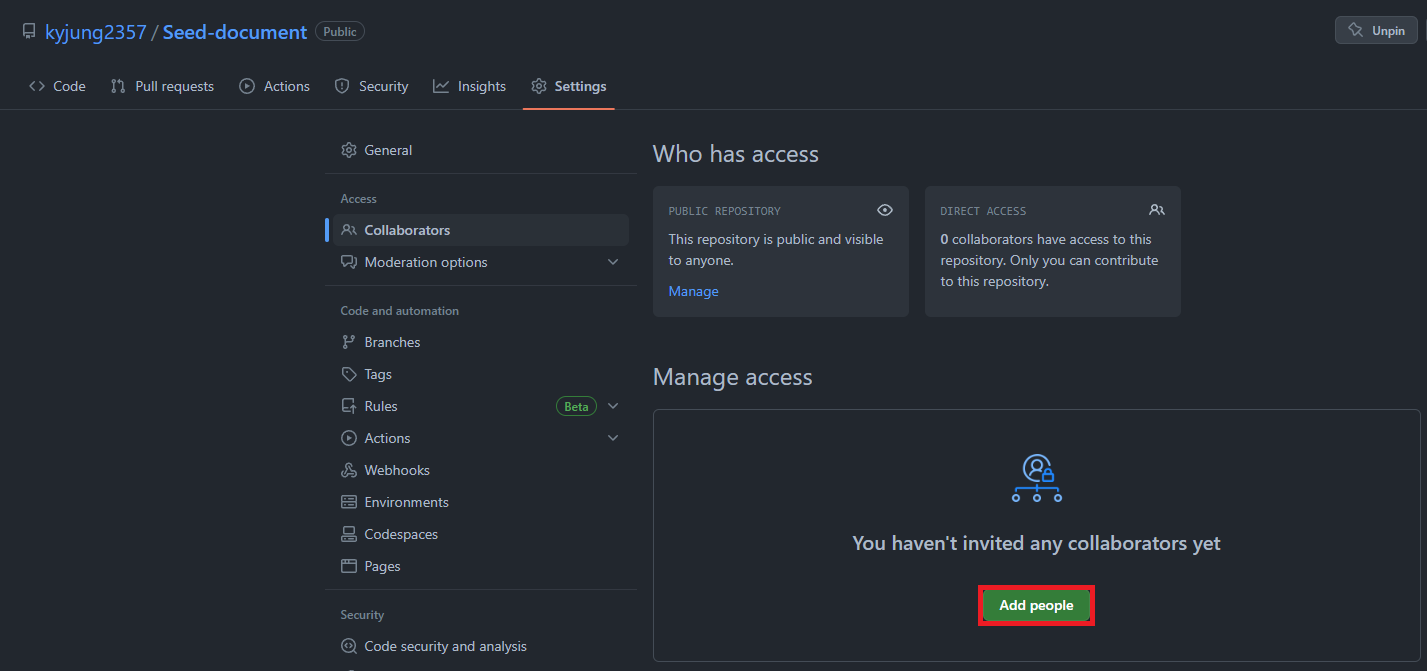This screenshot has width=1427, height=671.
Task: Click the Collaborators people icon in the sidebar
Action: [349, 230]
